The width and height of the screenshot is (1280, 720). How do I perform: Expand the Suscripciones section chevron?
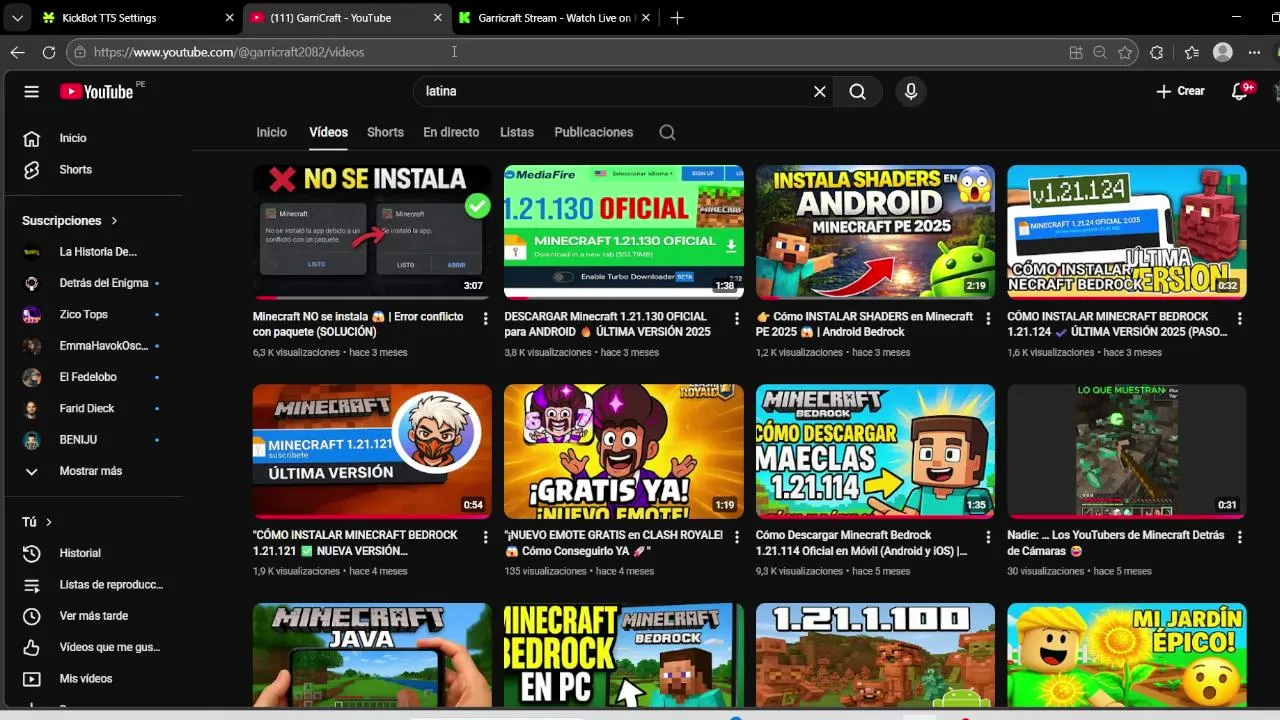(x=114, y=221)
